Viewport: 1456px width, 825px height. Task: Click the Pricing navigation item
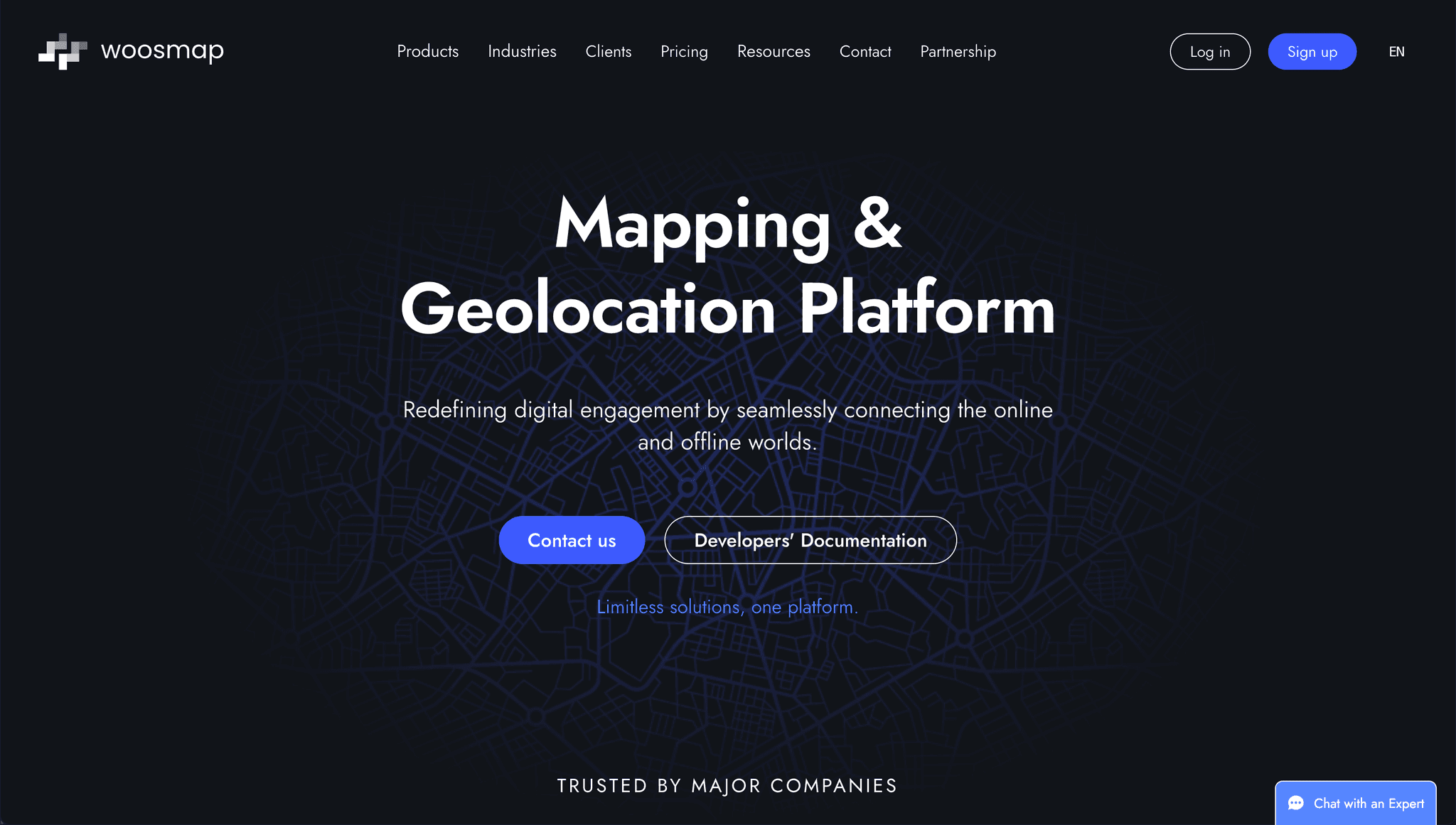click(x=684, y=51)
